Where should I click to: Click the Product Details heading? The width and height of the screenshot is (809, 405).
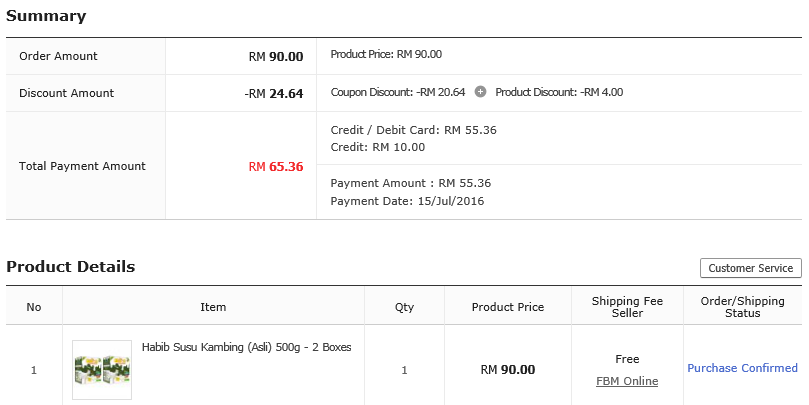[x=70, y=267]
